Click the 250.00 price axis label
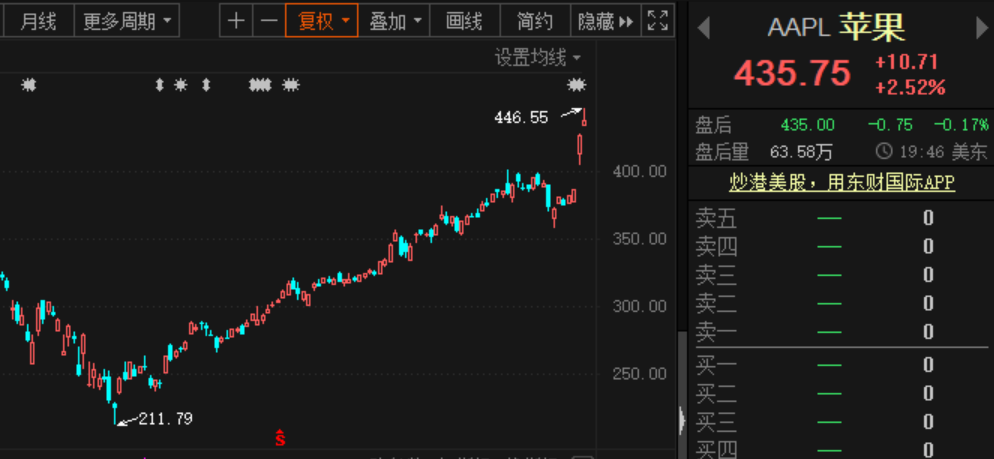The width and height of the screenshot is (994, 459). tap(640, 373)
